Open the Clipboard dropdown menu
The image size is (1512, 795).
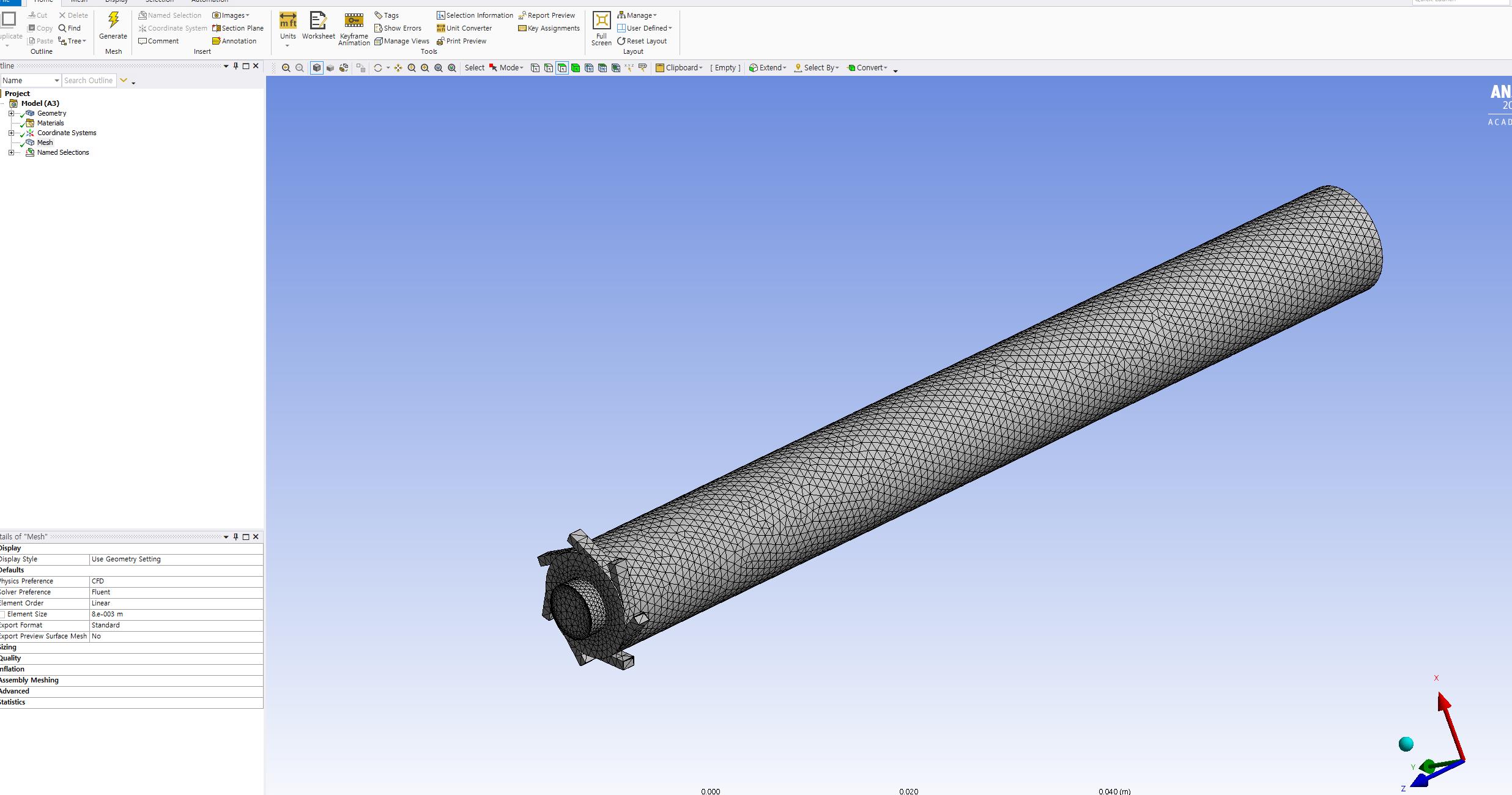[679, 68]
